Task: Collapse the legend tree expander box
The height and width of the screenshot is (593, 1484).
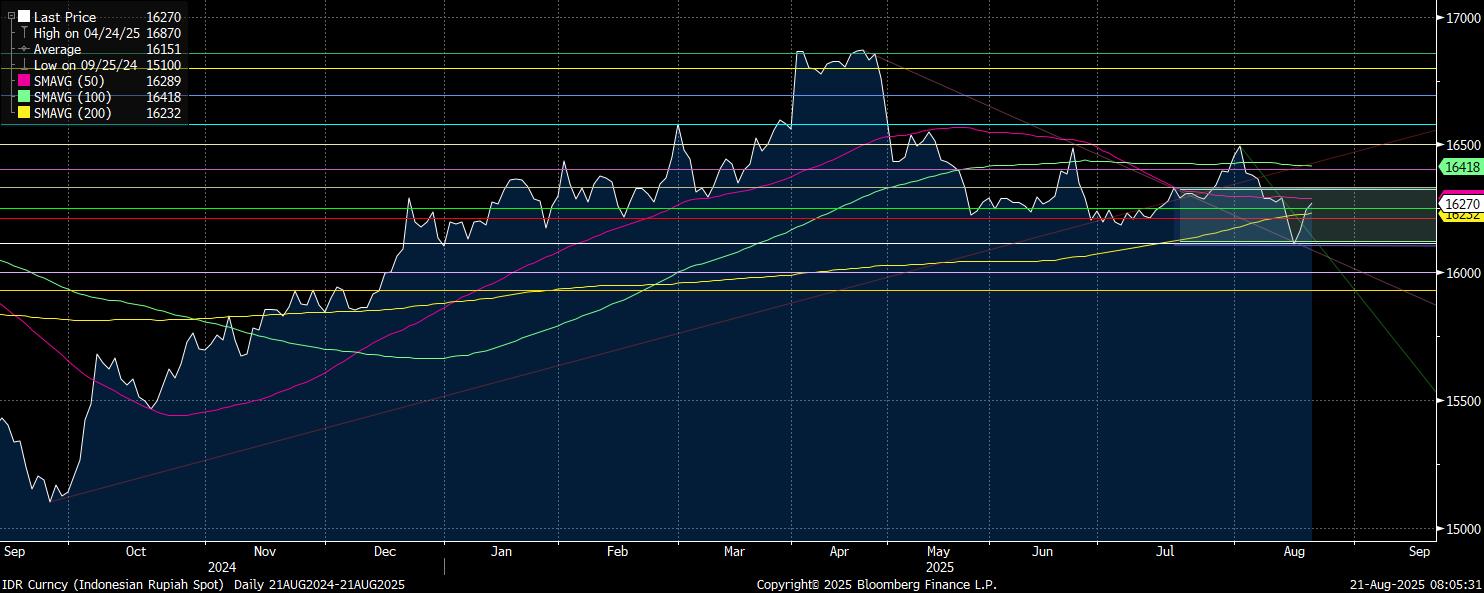Action: (11, 17)
